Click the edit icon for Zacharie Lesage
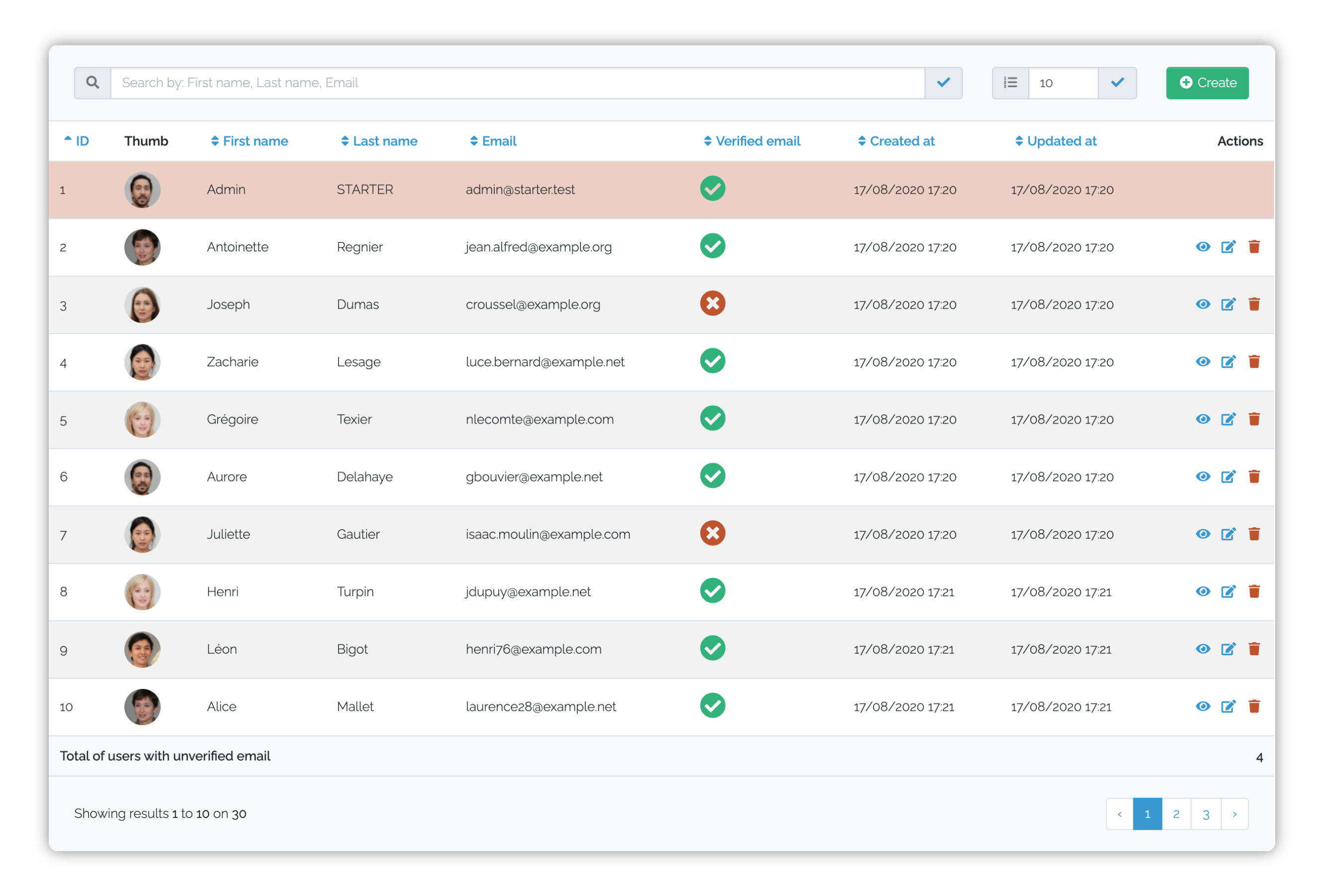Image resolution: width=1324 pixels, height=896 pixels. tap(1228, 362)
